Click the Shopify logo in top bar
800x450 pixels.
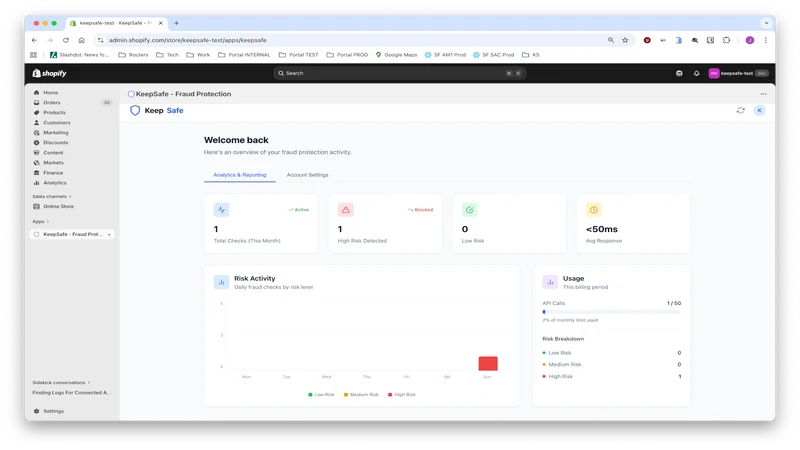point(49,73)
